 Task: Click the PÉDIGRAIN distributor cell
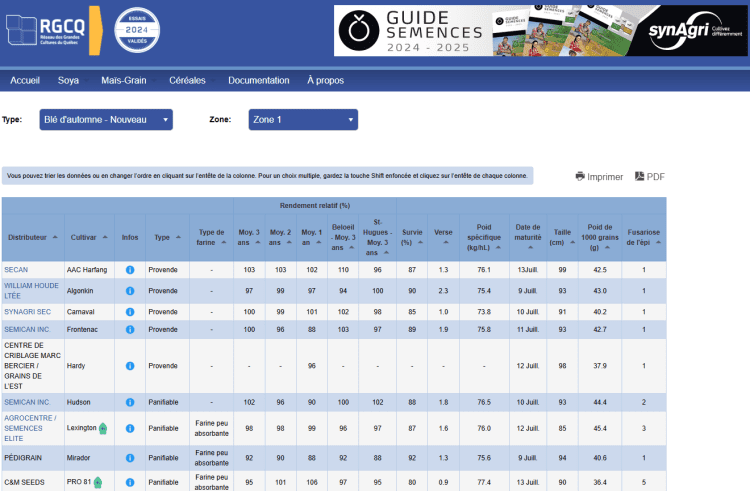point(33,458)
